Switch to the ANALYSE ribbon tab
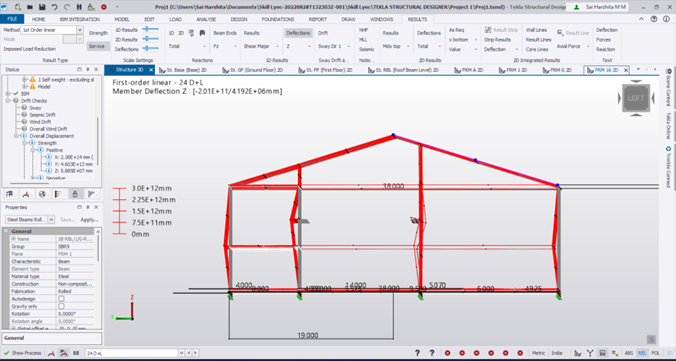The width and height of the screenshot is (676, 361). click(x=206, y=19)
